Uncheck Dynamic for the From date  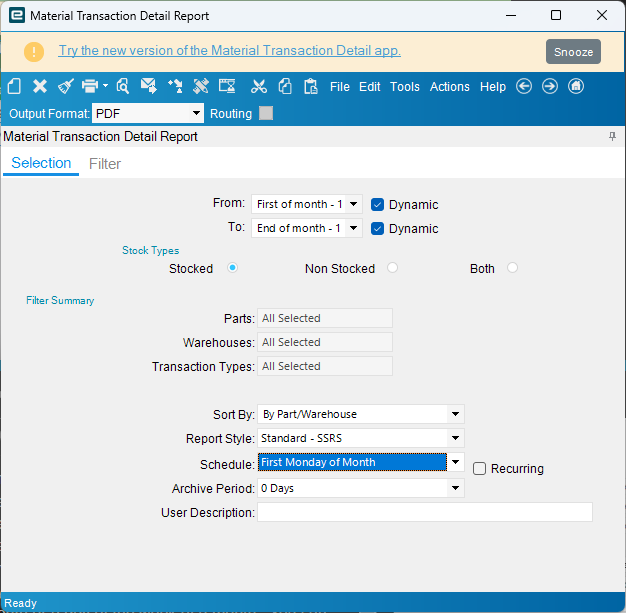point(377,204)
